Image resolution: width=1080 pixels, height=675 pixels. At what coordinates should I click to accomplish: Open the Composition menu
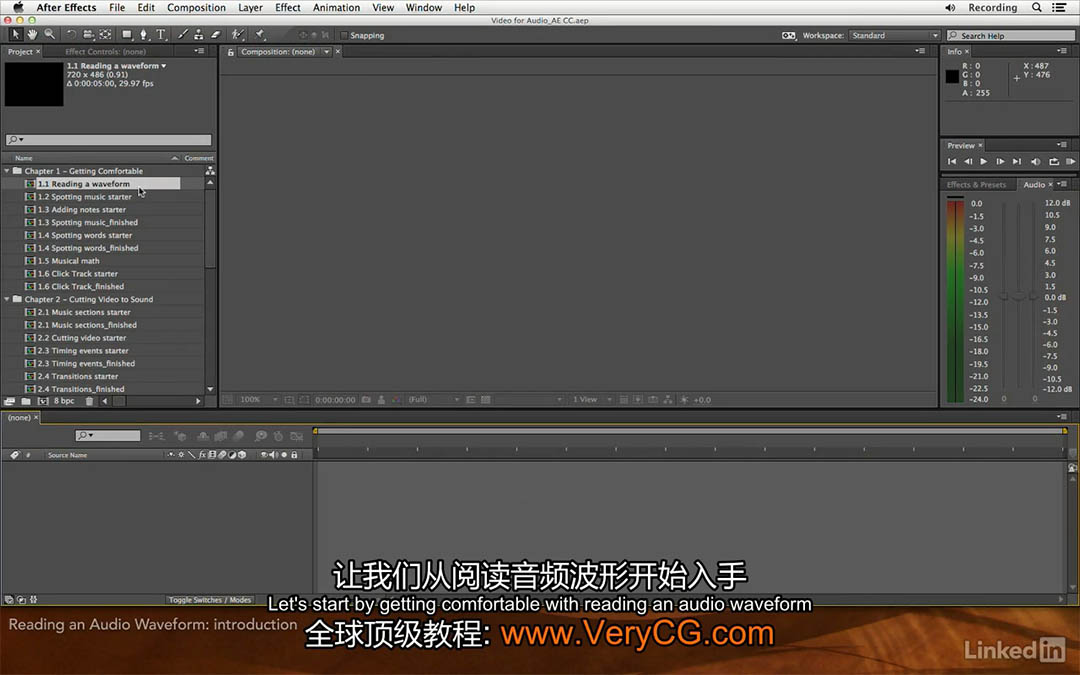(x=196, y=8)
